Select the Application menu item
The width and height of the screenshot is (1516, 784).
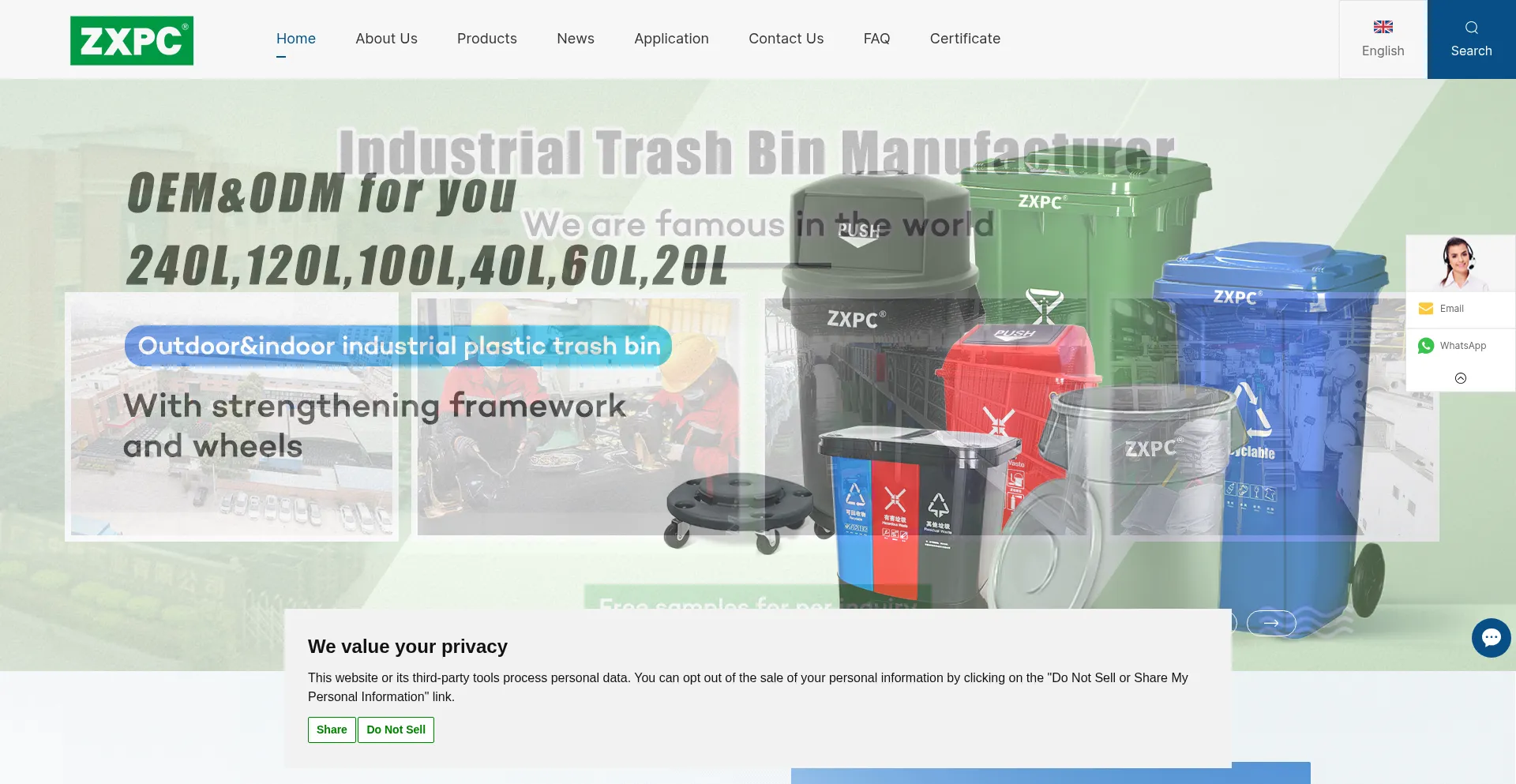tap(671, 39)
